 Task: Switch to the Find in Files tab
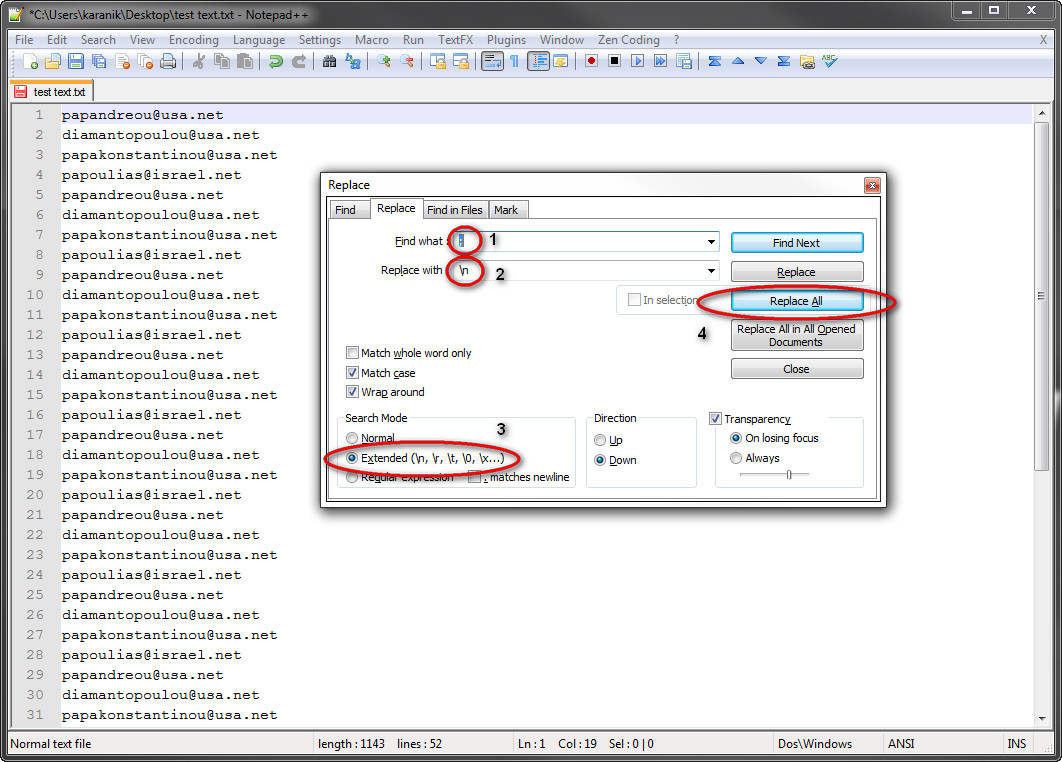pos(455,210)
